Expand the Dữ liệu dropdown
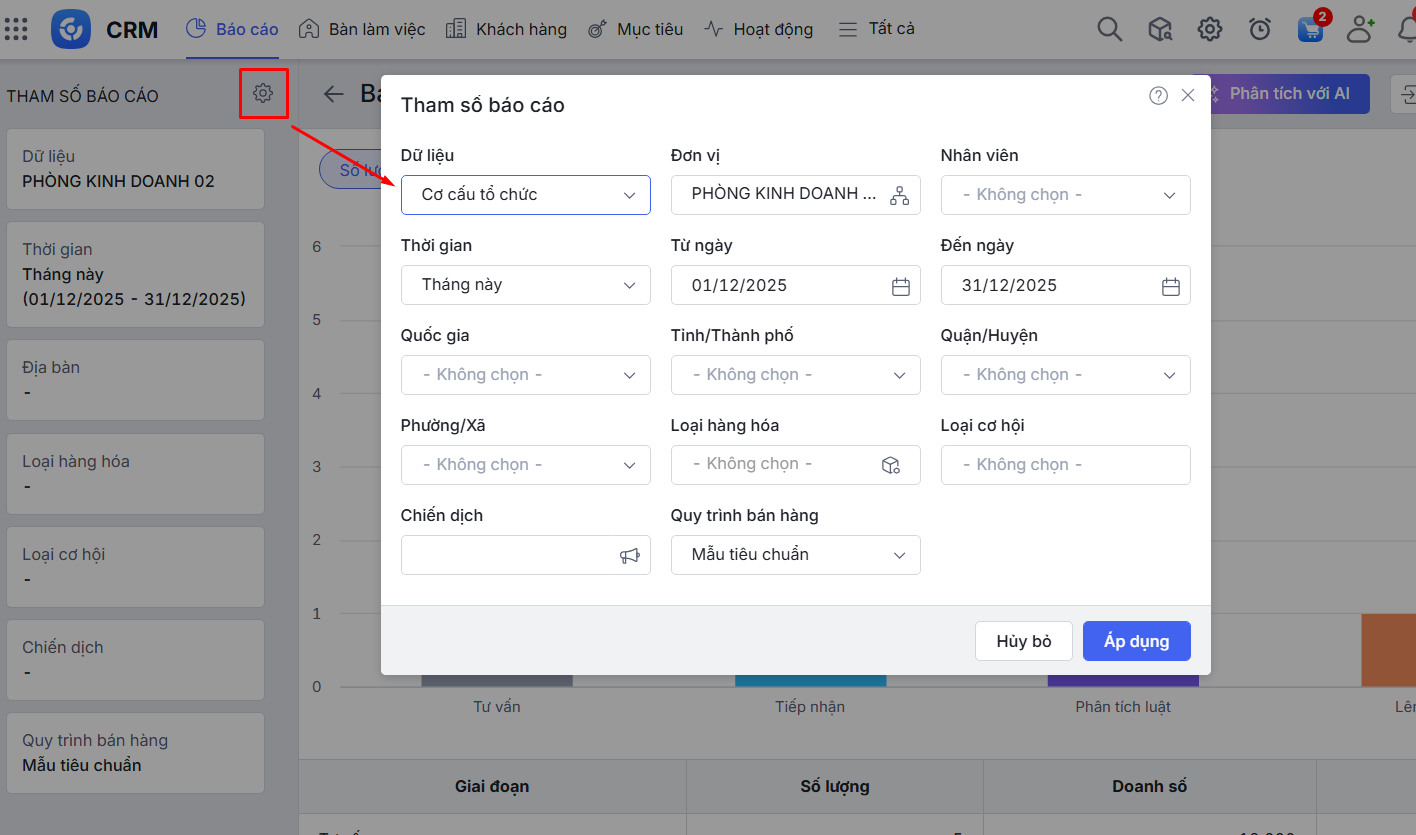1416x835 pixels. point(525,195)
